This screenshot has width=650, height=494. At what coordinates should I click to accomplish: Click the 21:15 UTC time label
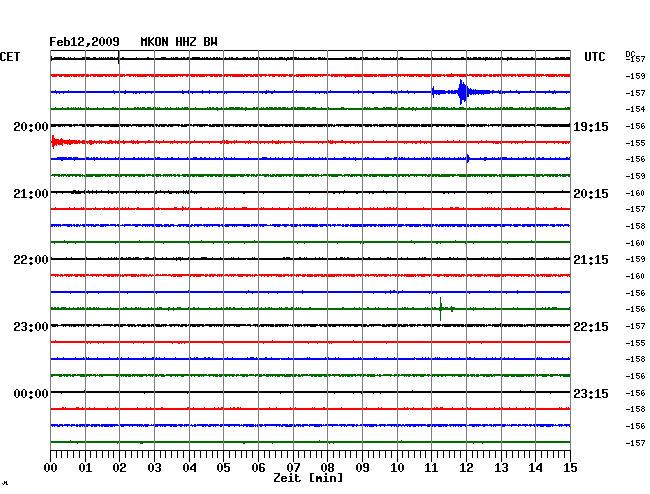(591, 260)
